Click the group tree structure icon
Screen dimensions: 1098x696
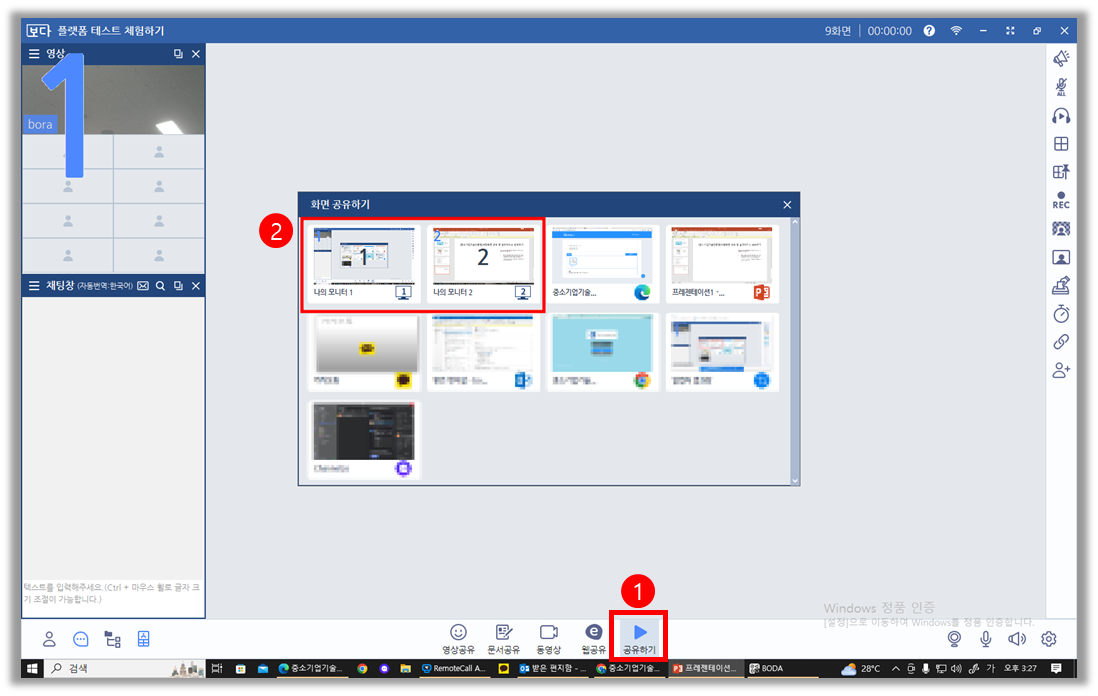tap(112, 639)
